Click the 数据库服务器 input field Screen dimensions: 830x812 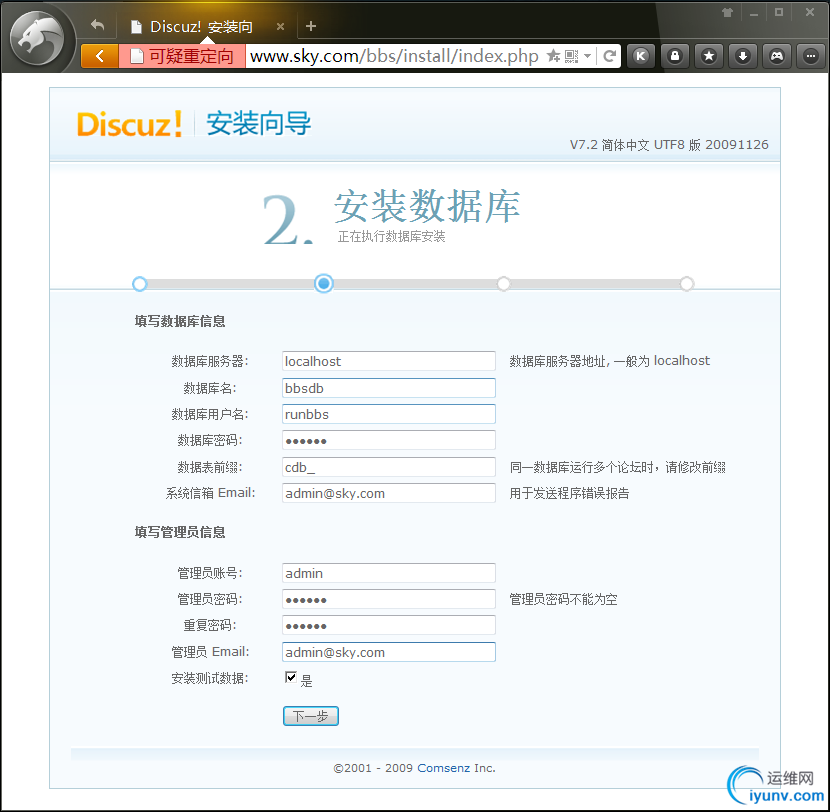pos(389,361)
